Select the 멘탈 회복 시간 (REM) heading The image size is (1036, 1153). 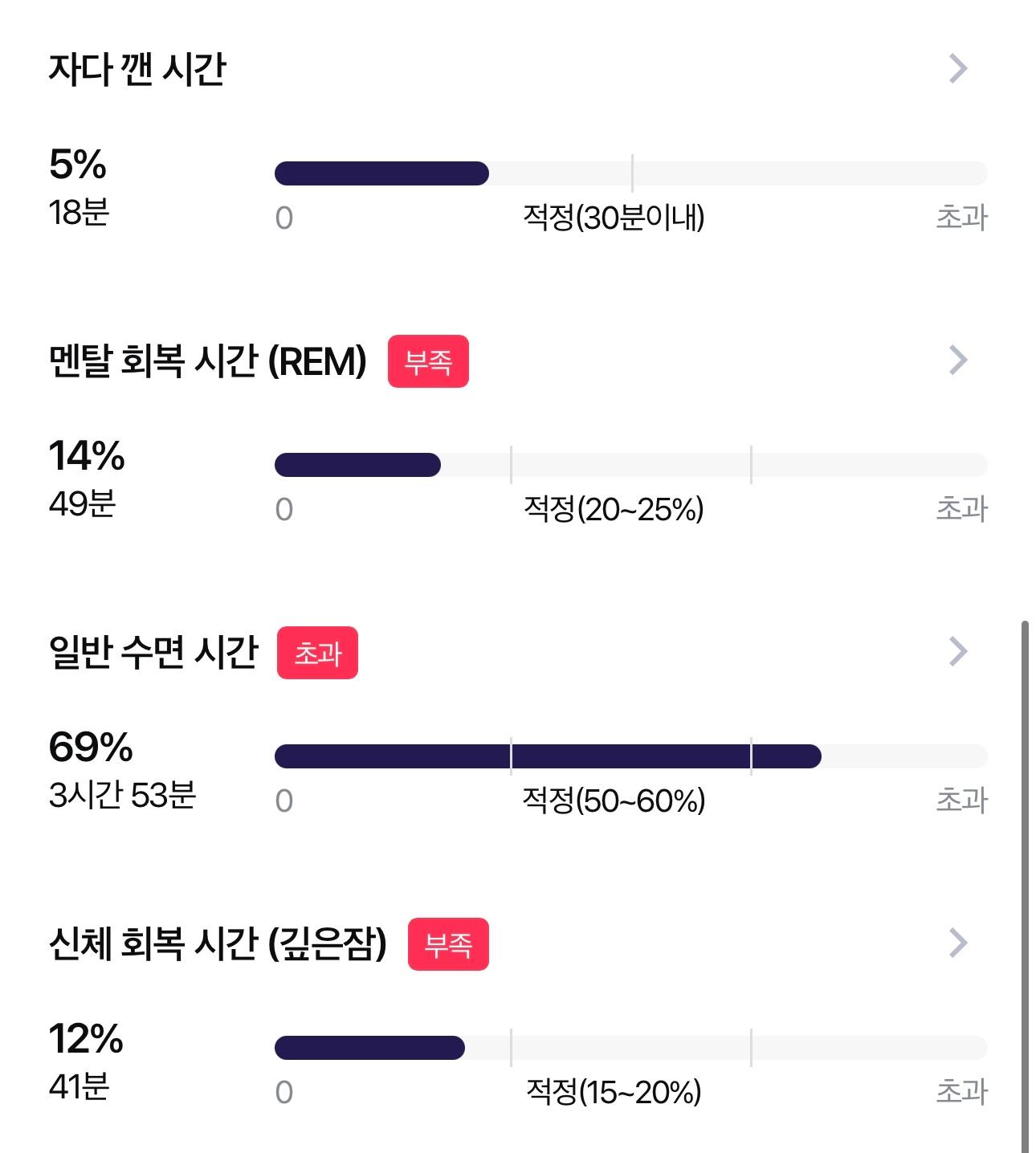click(x=208, y=361)
